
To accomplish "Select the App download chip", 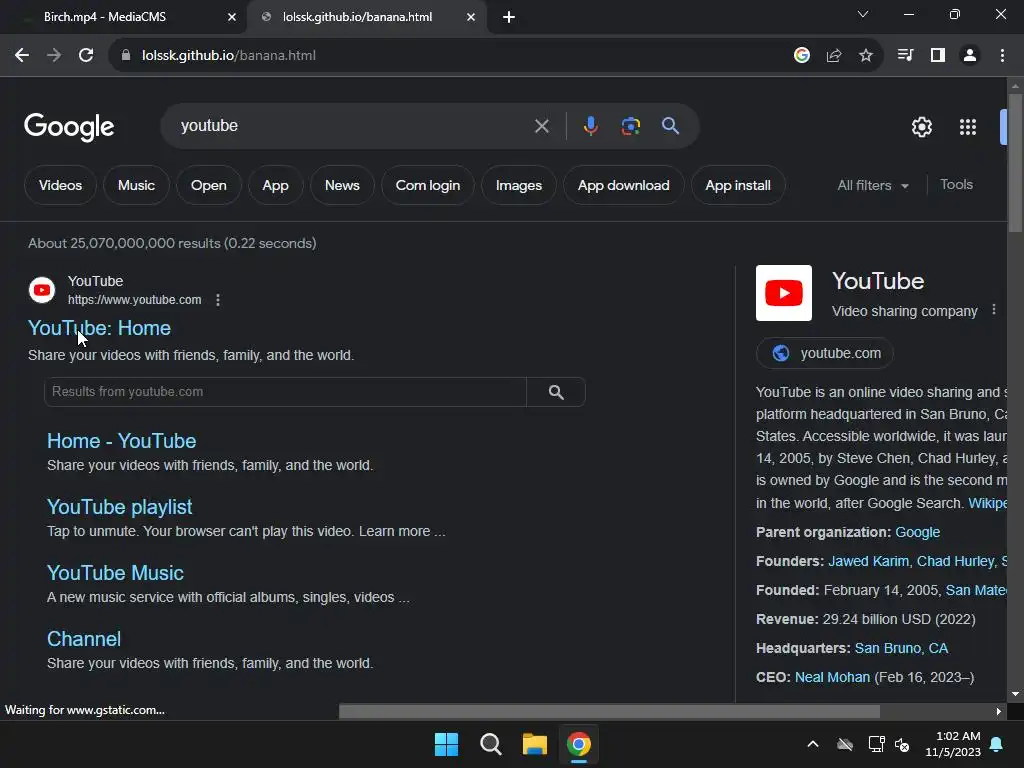I will pos(624,185).
